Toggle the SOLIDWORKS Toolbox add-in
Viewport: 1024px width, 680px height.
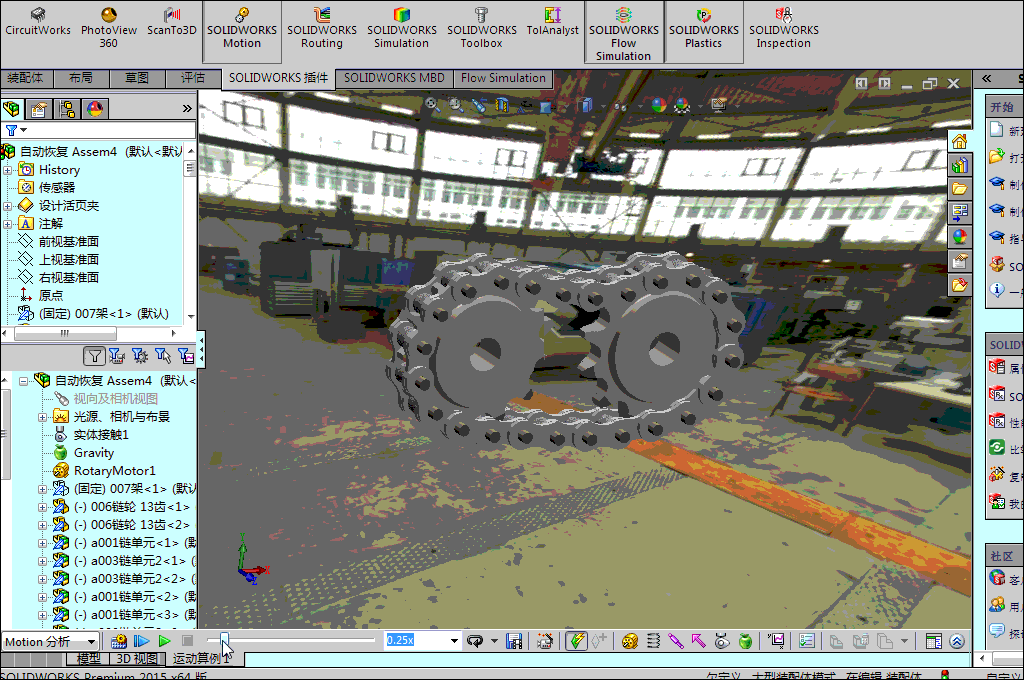[x=482, y=28]
